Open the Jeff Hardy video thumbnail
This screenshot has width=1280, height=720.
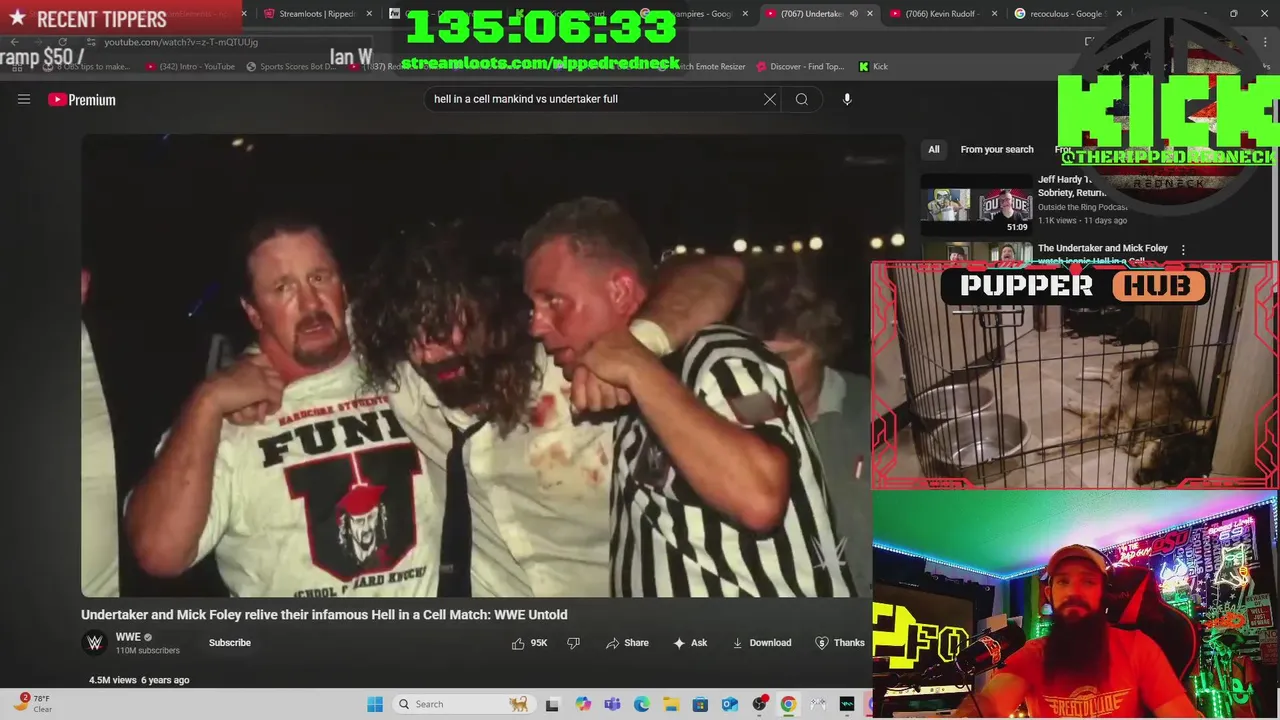point(976,205)
